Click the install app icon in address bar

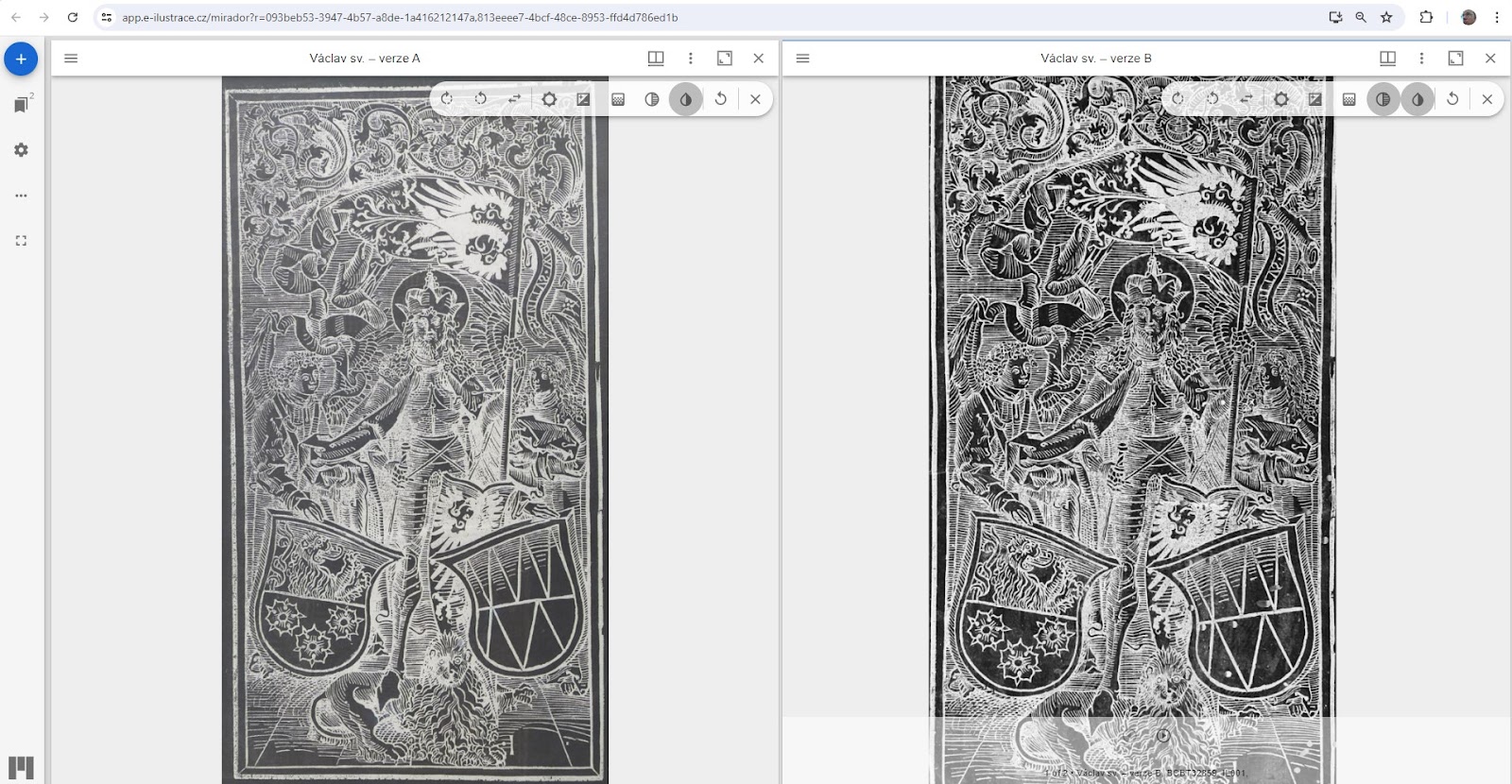pyautogui.click(x=1335, y=17)
